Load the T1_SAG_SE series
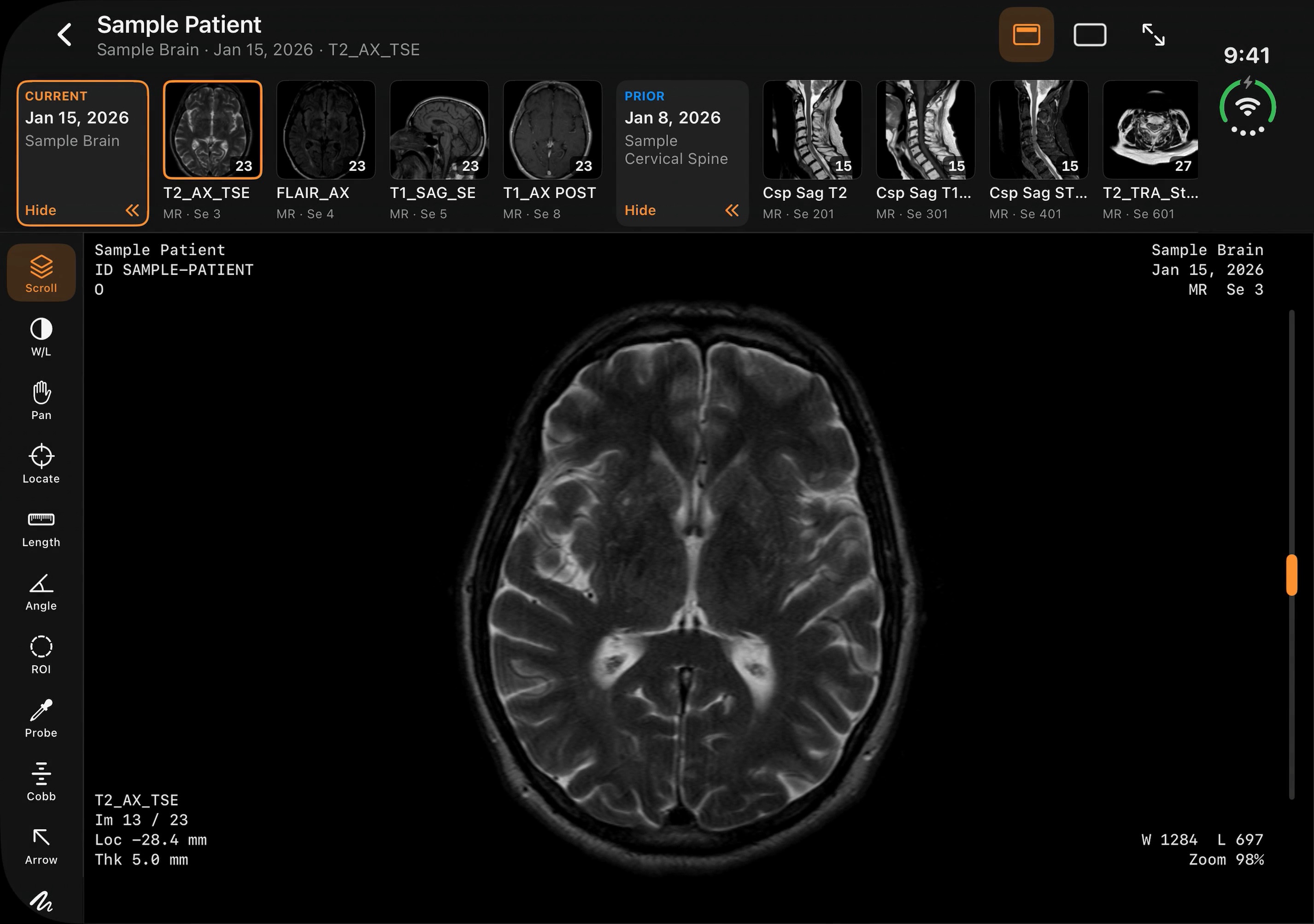 (x=439, y=130)
